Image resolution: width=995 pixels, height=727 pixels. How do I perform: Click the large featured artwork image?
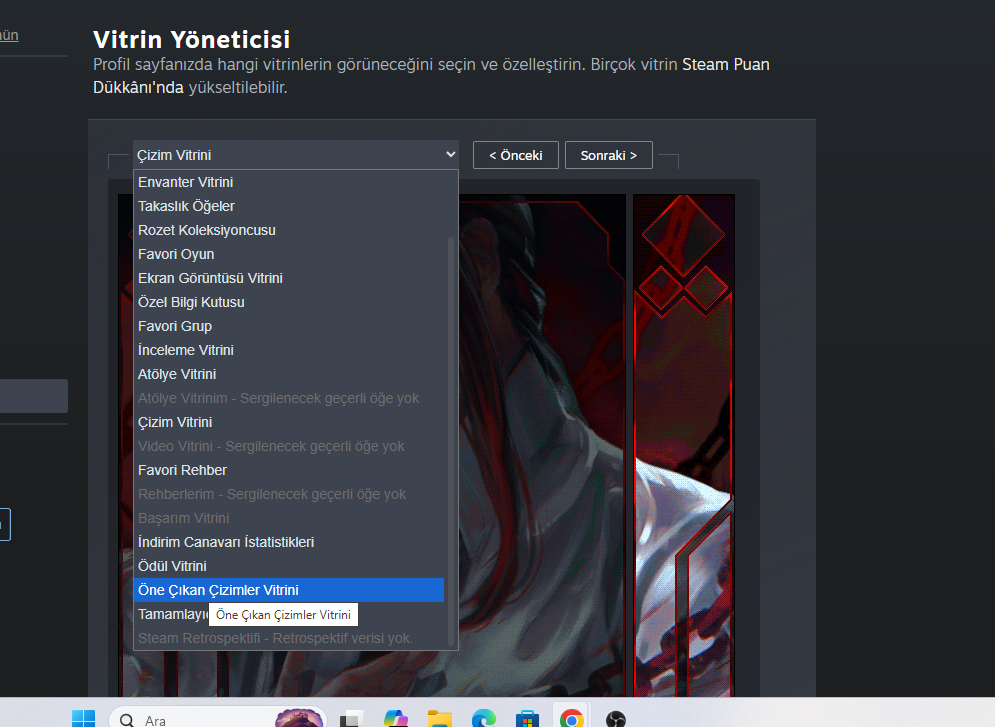542,445
